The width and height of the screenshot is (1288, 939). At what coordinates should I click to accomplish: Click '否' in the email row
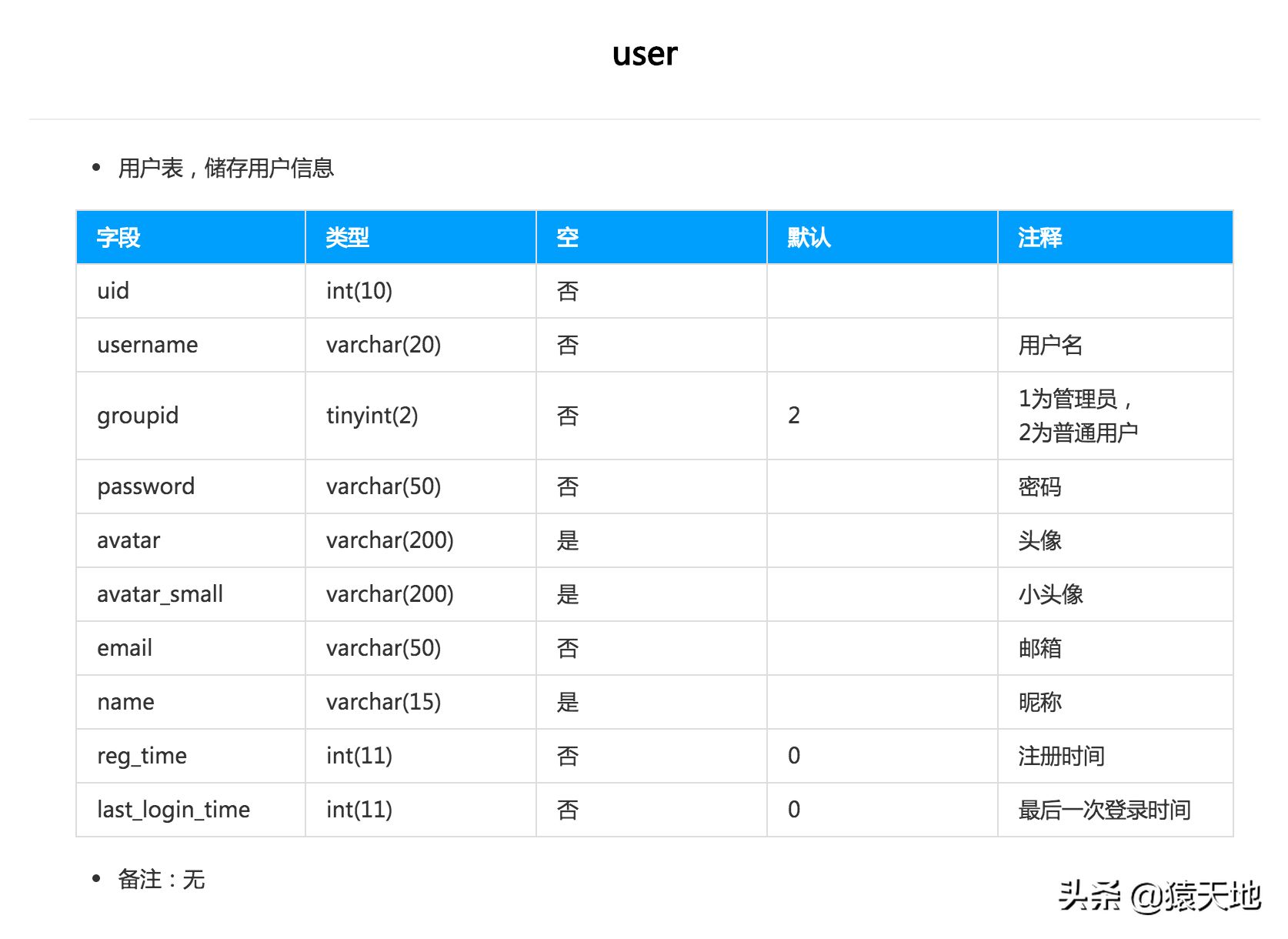[x=568, y=648]
